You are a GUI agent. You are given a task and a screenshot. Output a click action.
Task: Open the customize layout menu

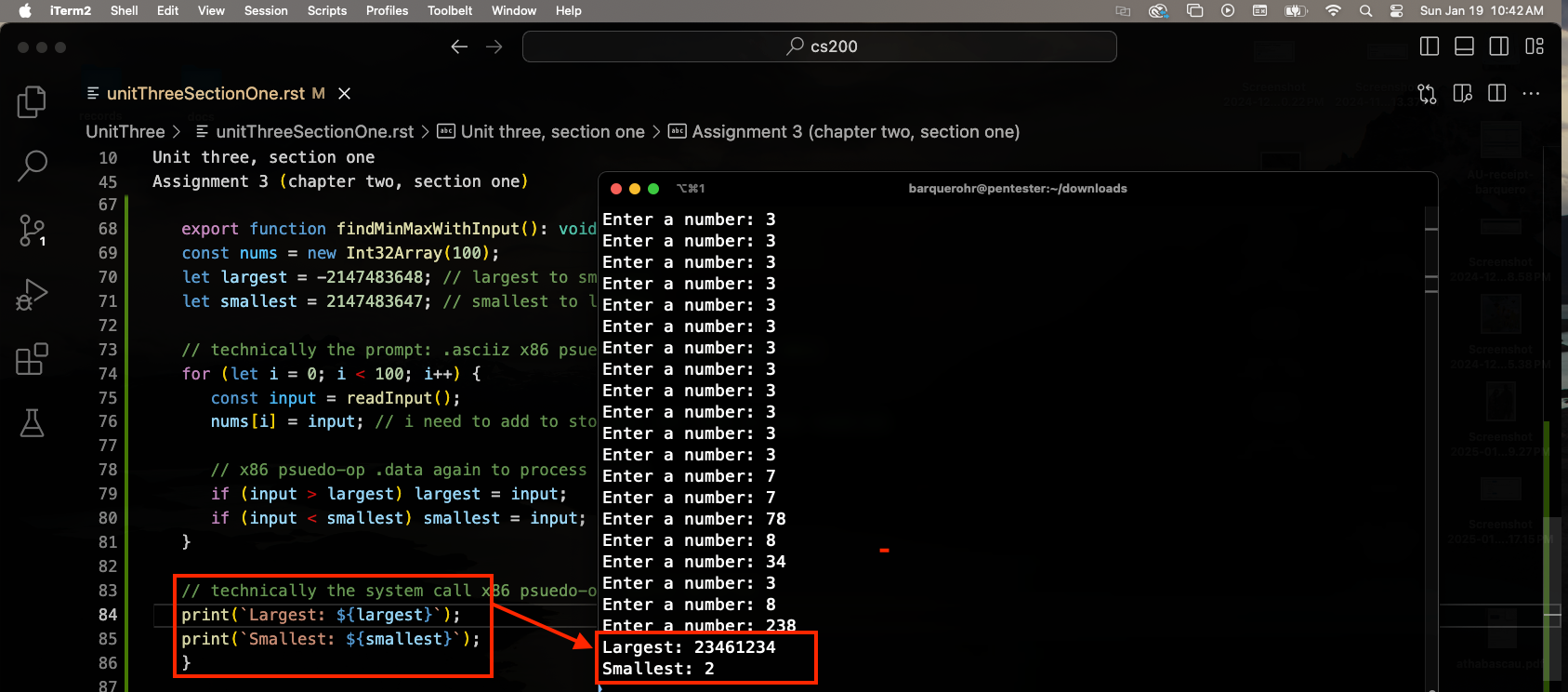(x=1535, y=47)
